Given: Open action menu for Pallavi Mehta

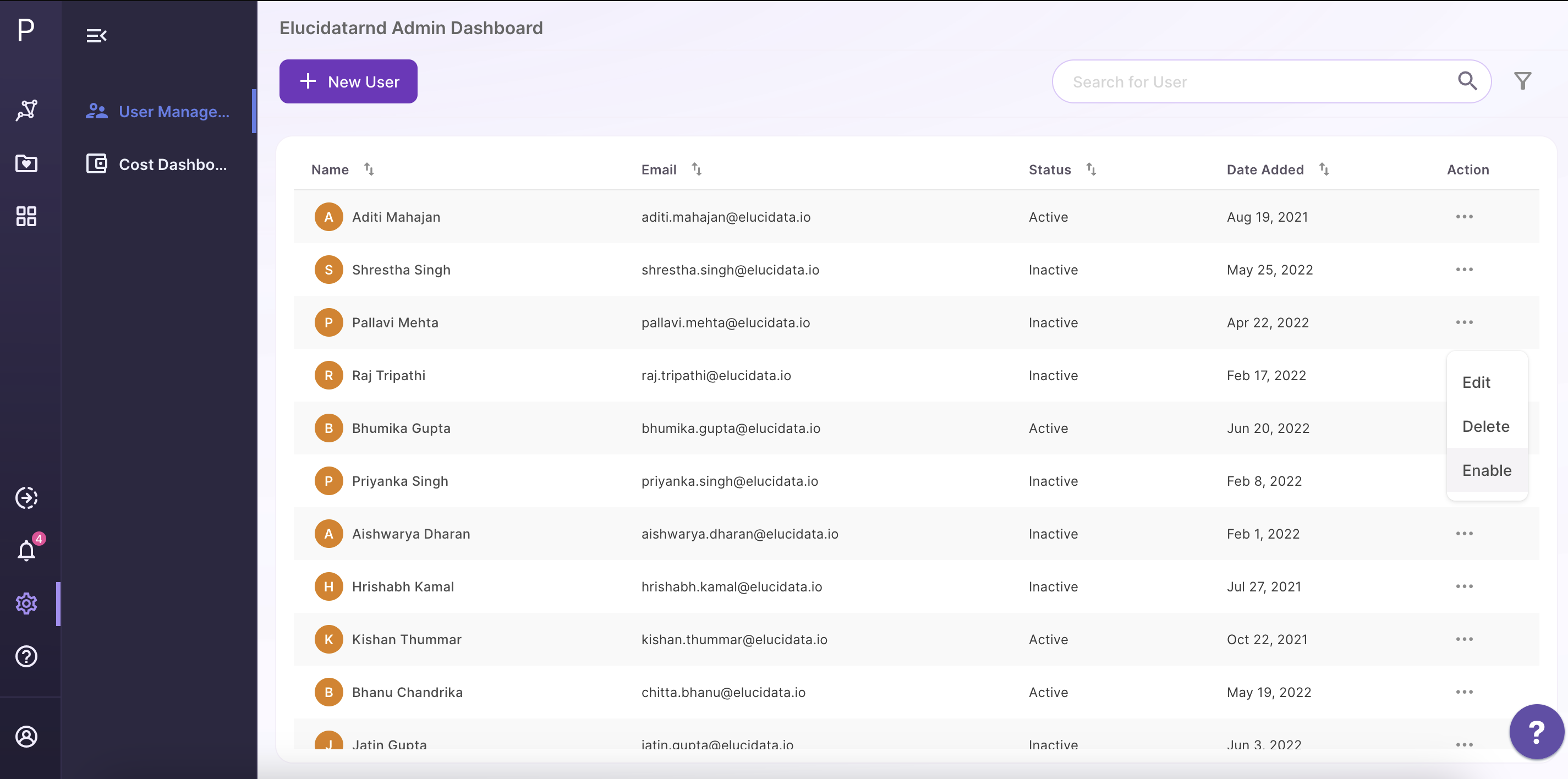Looking at the screenshot, I should pyautogui.click(x=1464, y=322).
